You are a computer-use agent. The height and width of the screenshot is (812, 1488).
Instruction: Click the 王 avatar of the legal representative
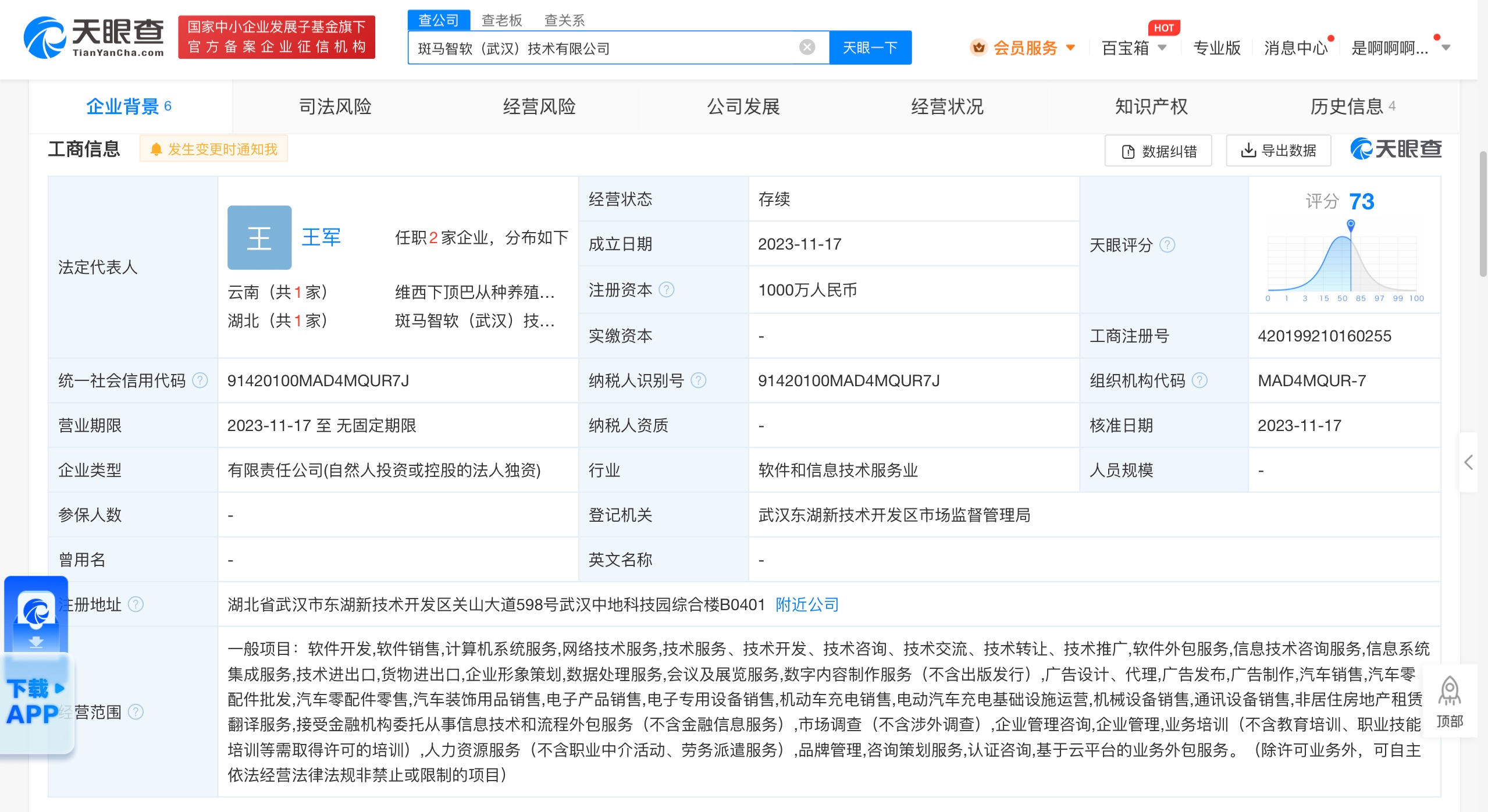pos(259,237)
